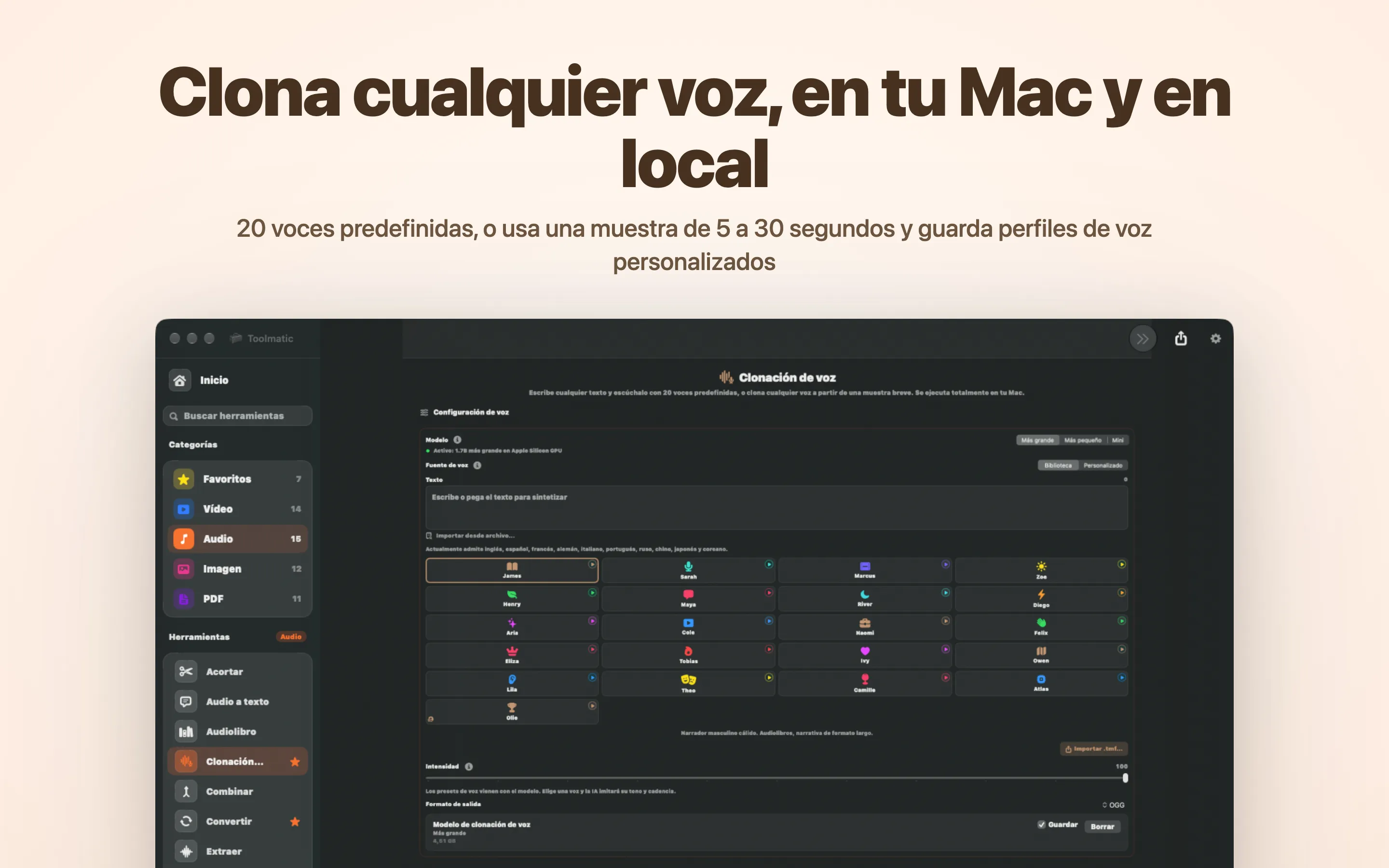The image size is (1389, 868).
Task: Open settings gear icon
Action: [1216, 339]
